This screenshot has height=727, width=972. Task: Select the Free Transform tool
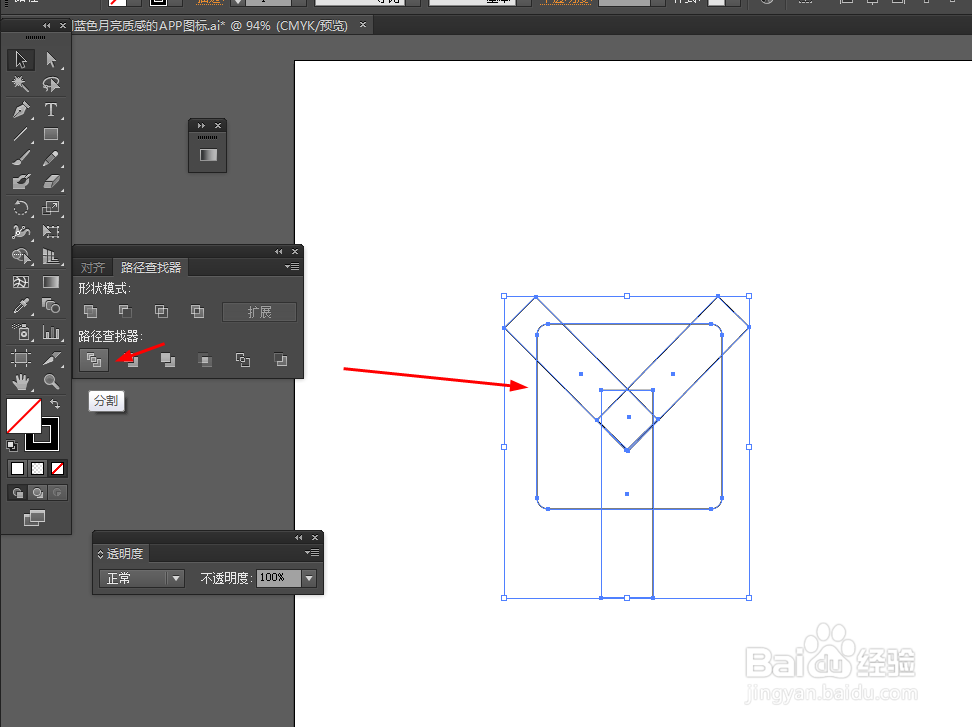[51, 232]
